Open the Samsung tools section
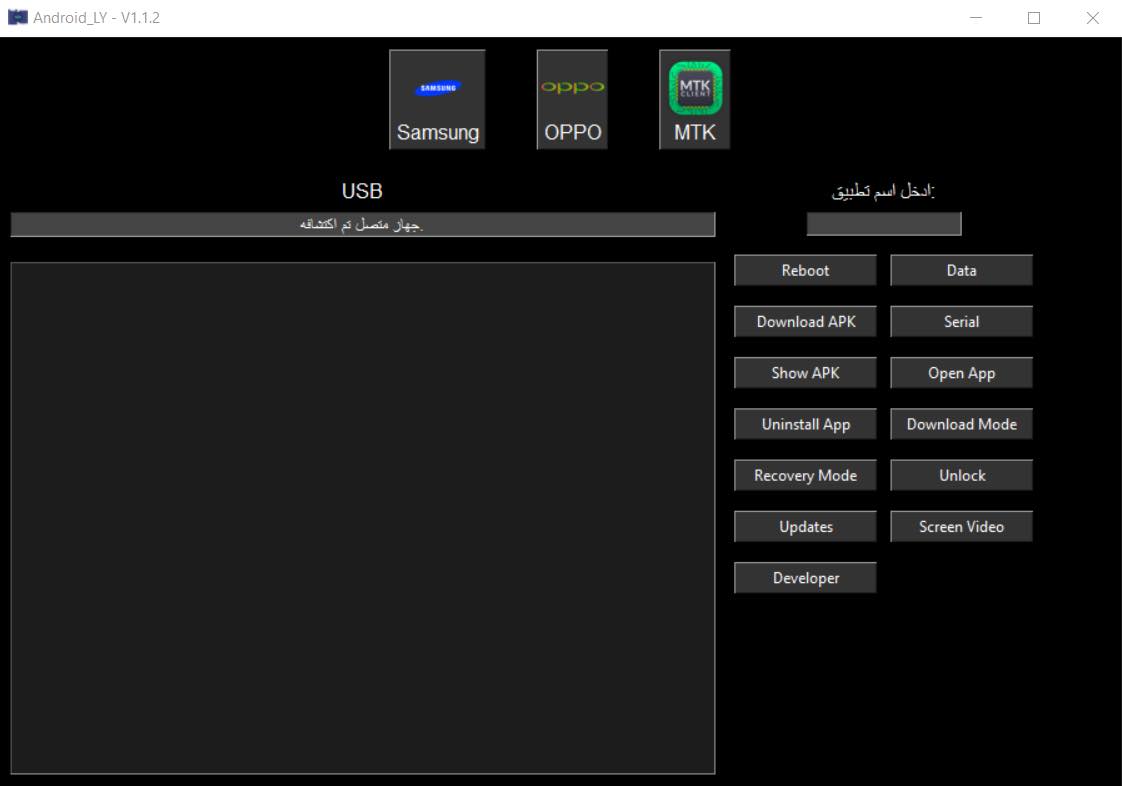1122x786 pixels. tap(437, 100)
